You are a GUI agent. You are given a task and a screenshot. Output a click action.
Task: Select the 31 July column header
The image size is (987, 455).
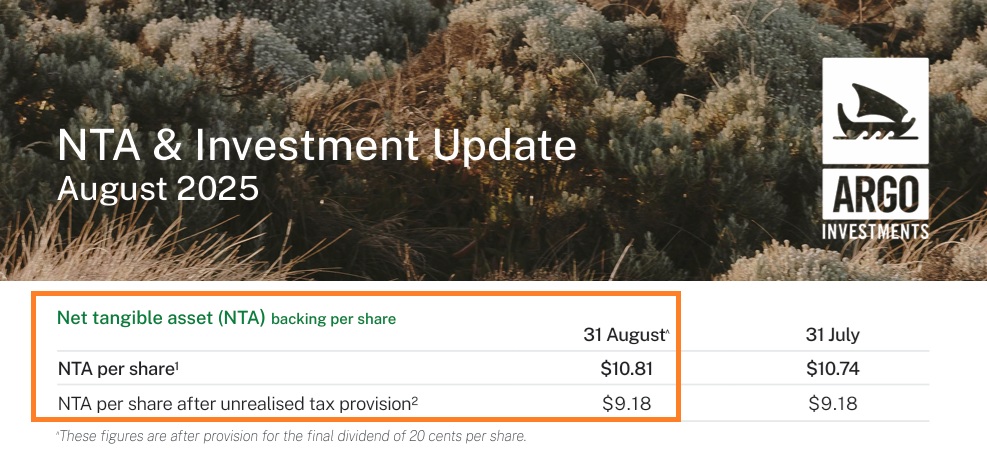coord(832,335)
